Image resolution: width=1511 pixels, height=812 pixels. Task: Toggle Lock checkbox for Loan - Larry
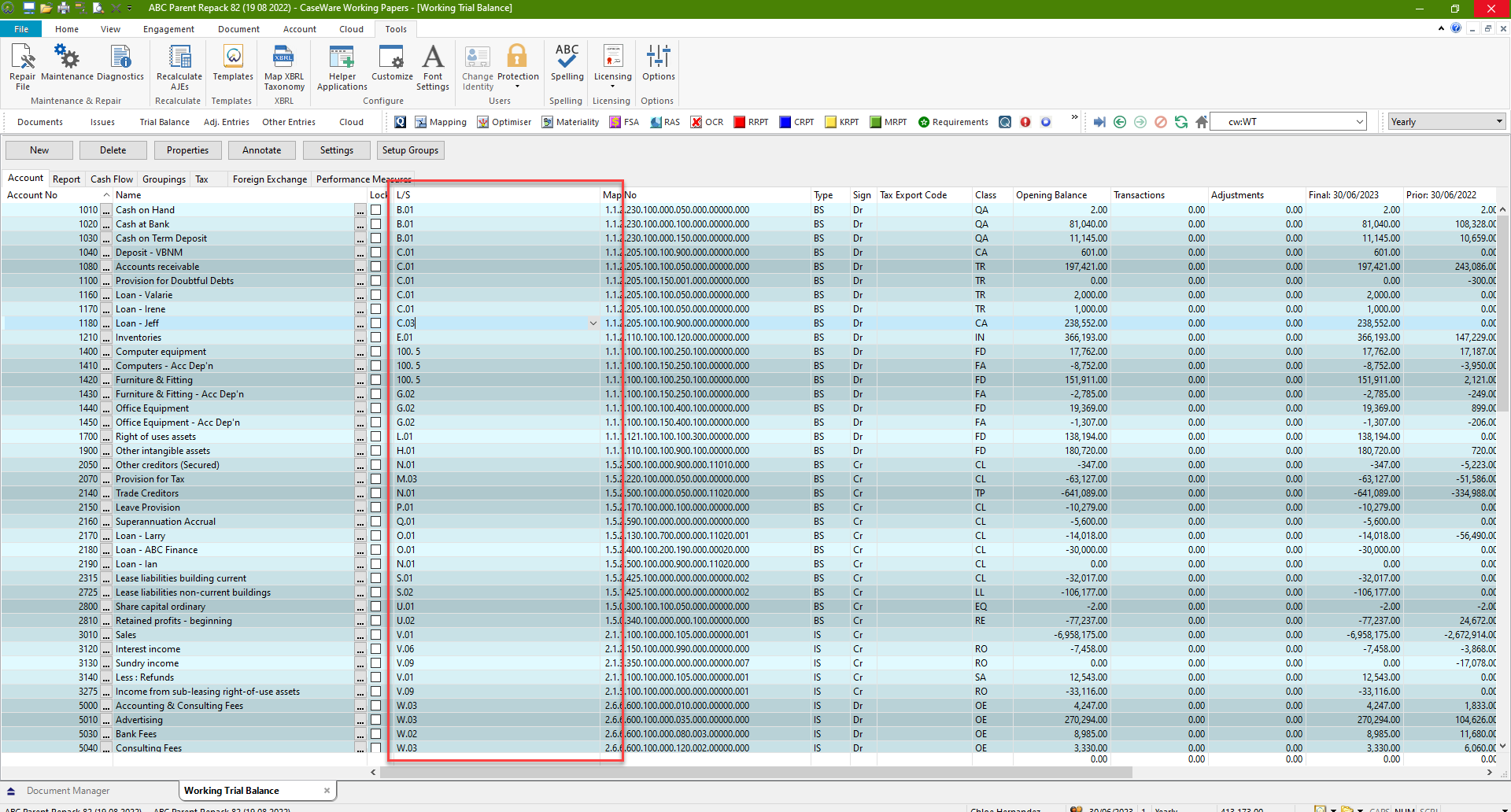376,536
